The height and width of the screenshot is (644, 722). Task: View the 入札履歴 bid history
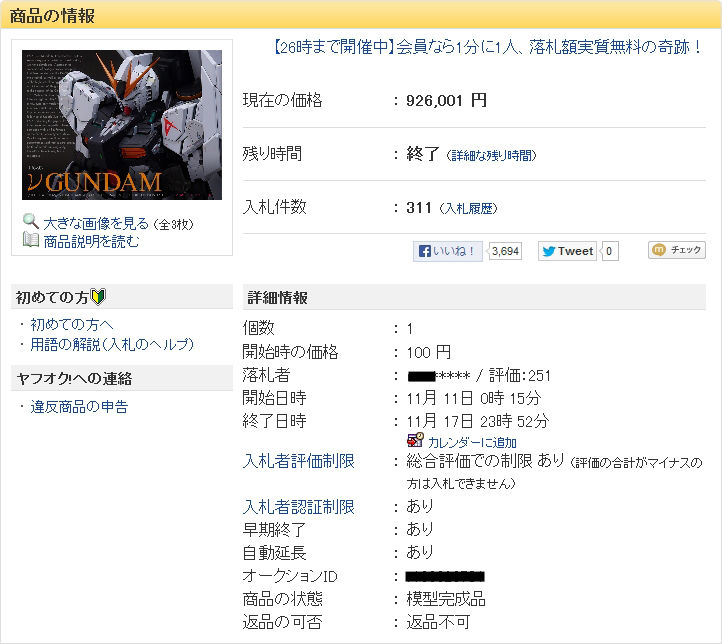click(x=469, y=209)
